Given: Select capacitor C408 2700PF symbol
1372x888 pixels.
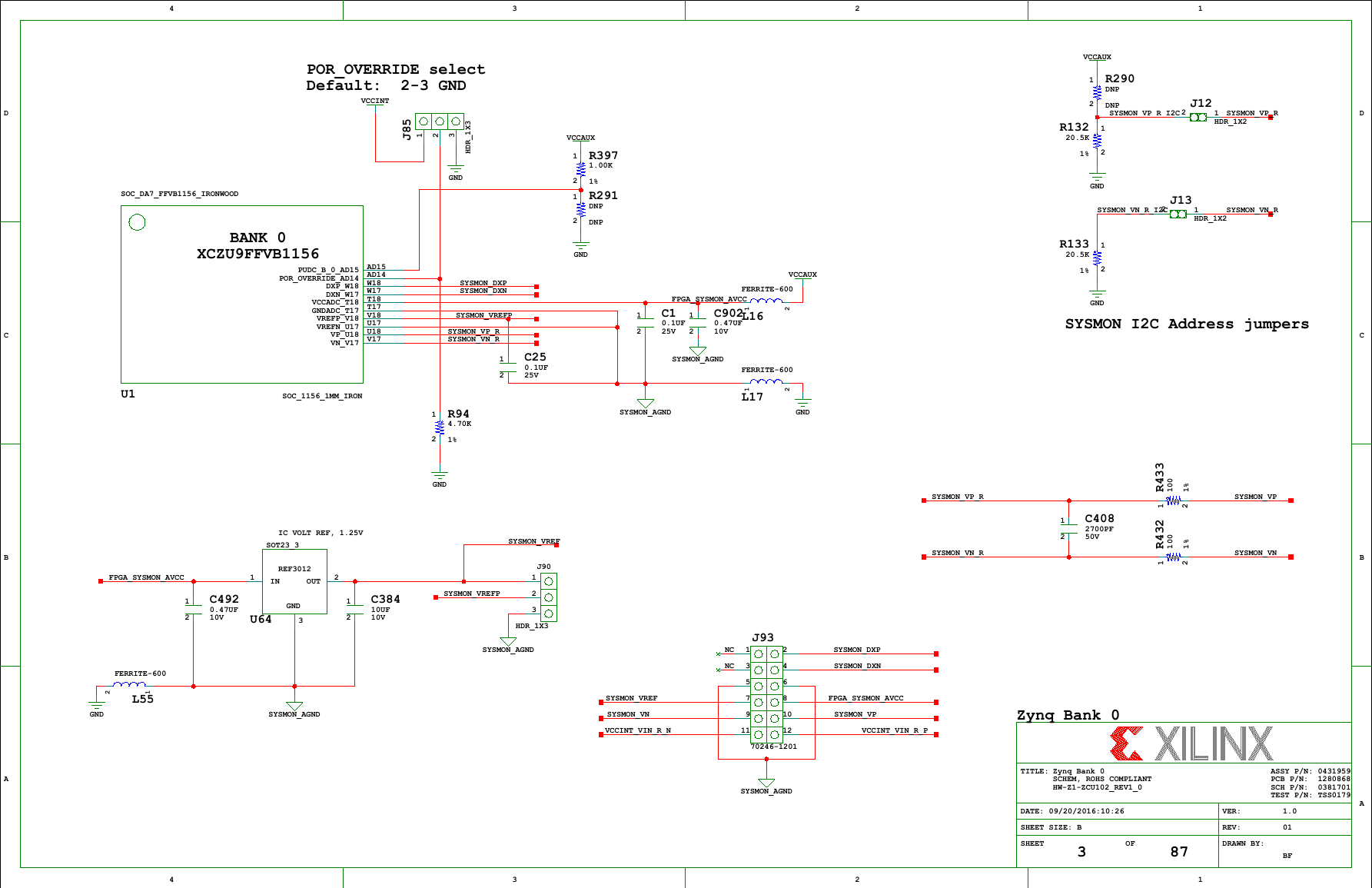Looking at the screenshot, I should [x=1068, y=529].
